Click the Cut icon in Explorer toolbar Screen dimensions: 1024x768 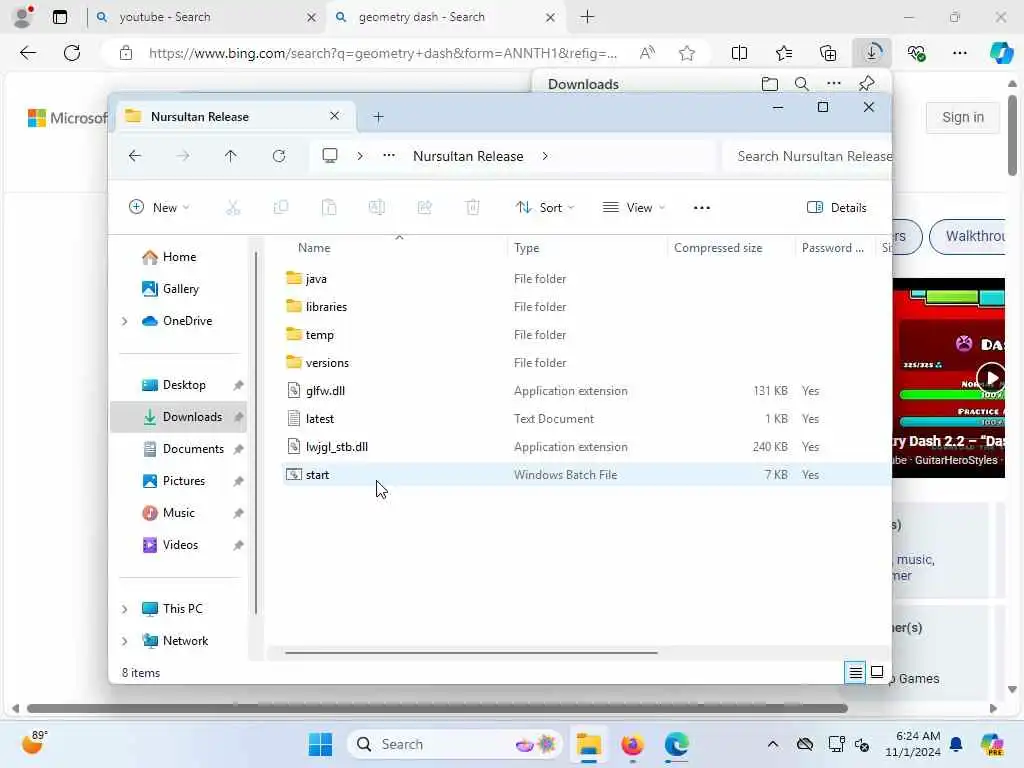pos(233,208)
